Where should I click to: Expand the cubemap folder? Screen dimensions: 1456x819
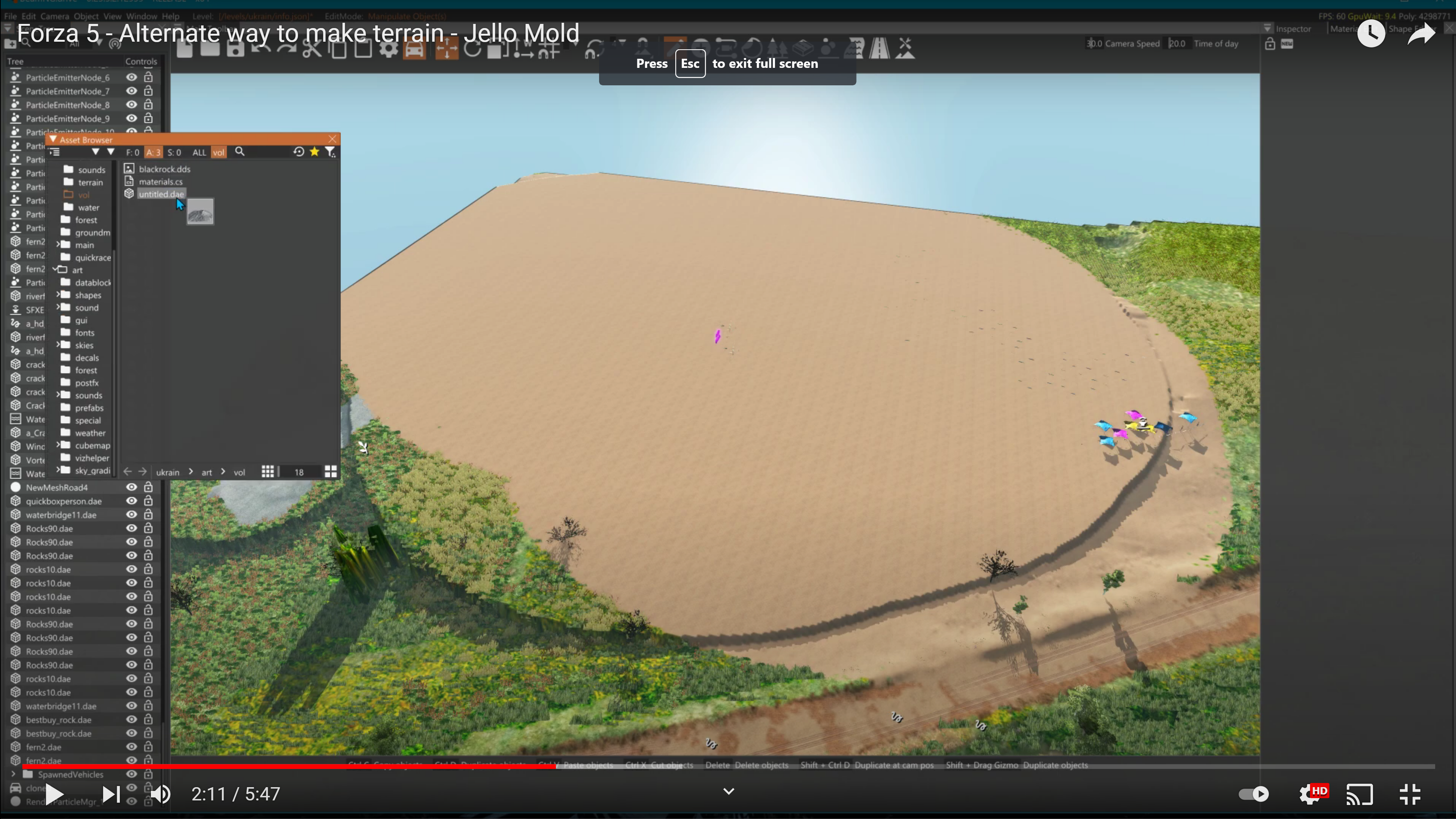(58, 445)
